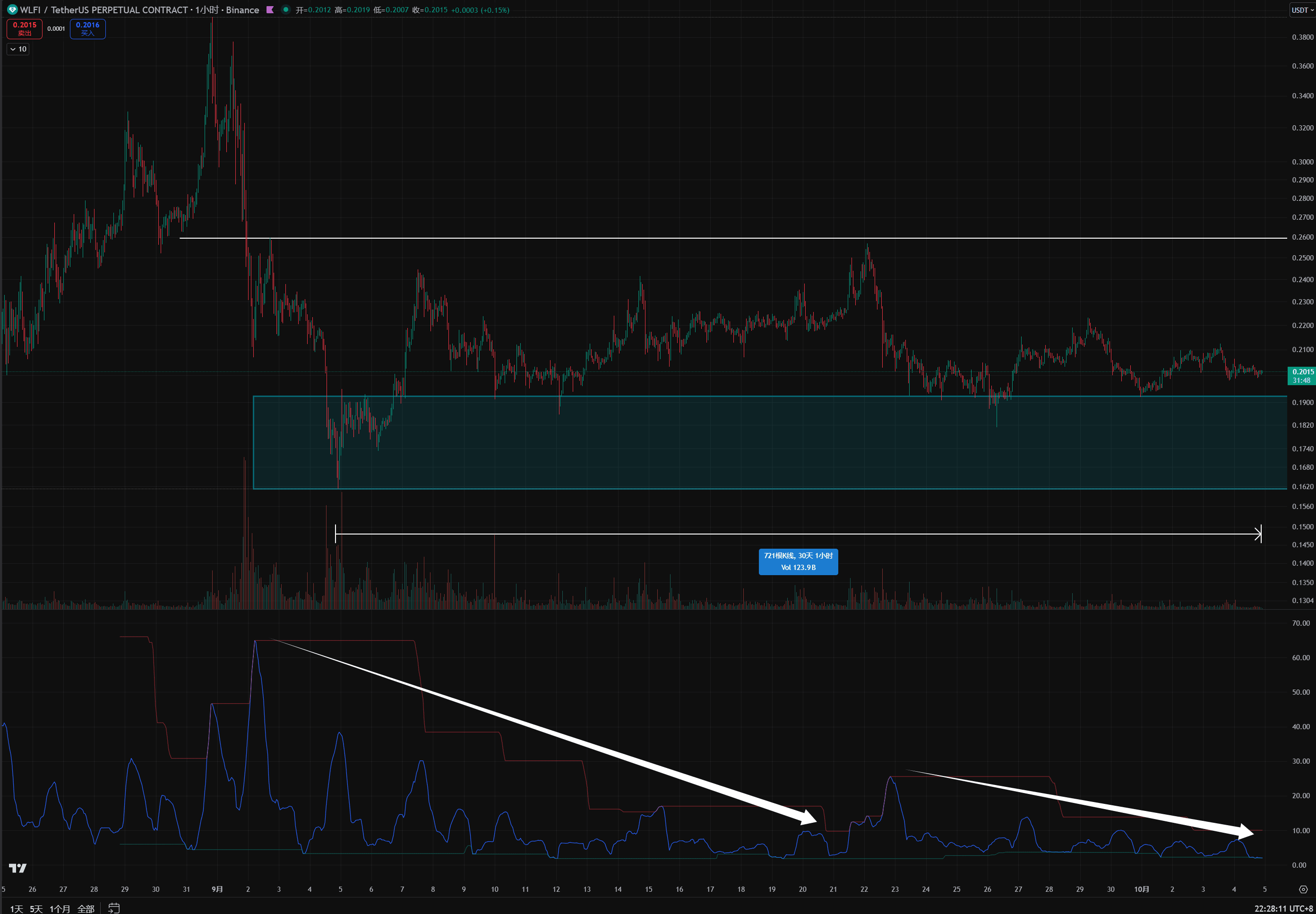The width and height of the screenshot is (1316, 914).
Task: Click the green market status dot
Action: click(285, 9)
